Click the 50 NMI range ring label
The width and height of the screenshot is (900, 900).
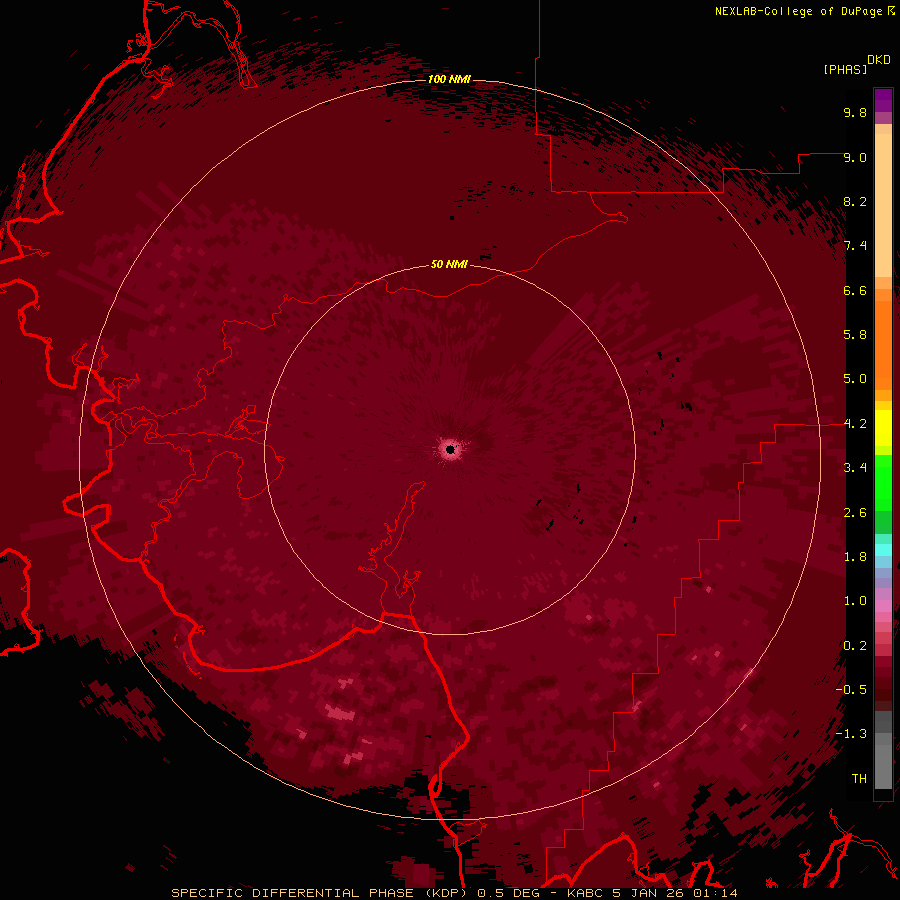pos(449,264)
